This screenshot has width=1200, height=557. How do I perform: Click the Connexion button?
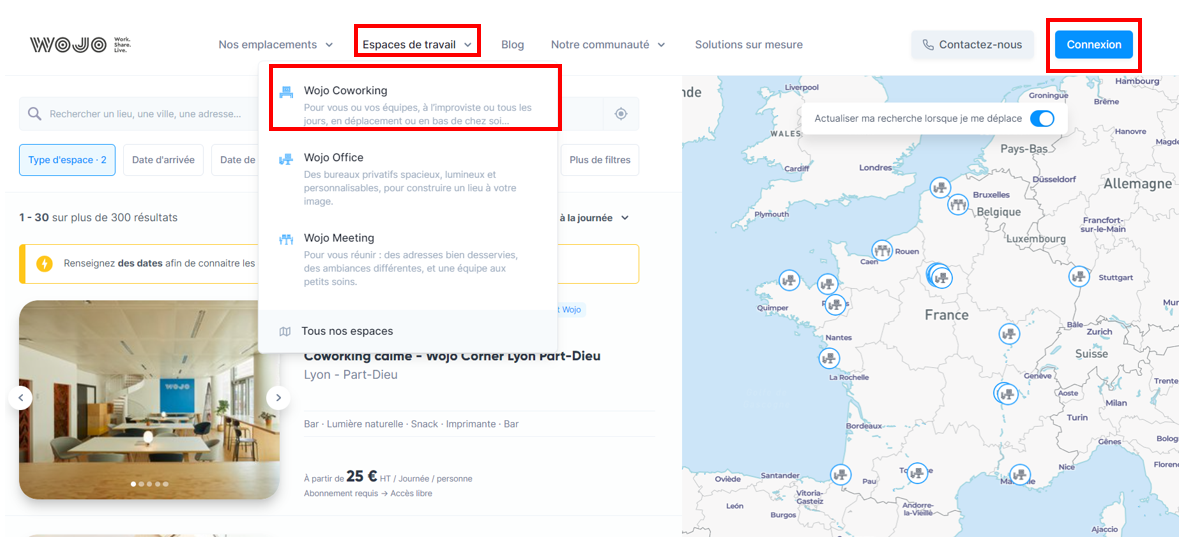click(1094, 44)
